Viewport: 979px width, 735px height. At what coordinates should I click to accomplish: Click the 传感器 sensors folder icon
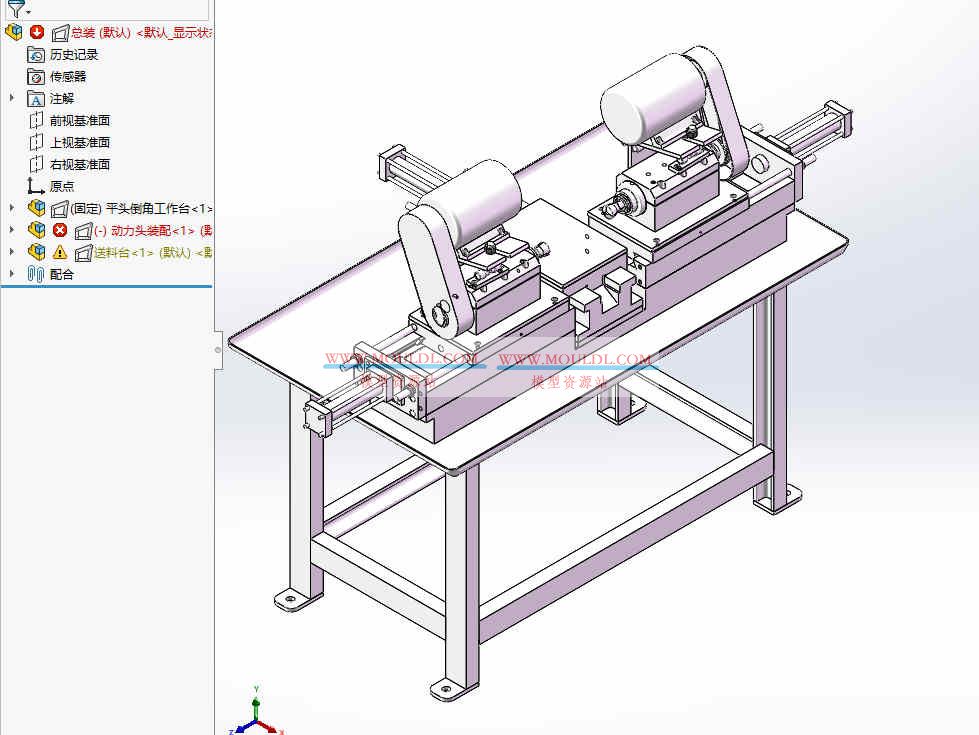35,76
